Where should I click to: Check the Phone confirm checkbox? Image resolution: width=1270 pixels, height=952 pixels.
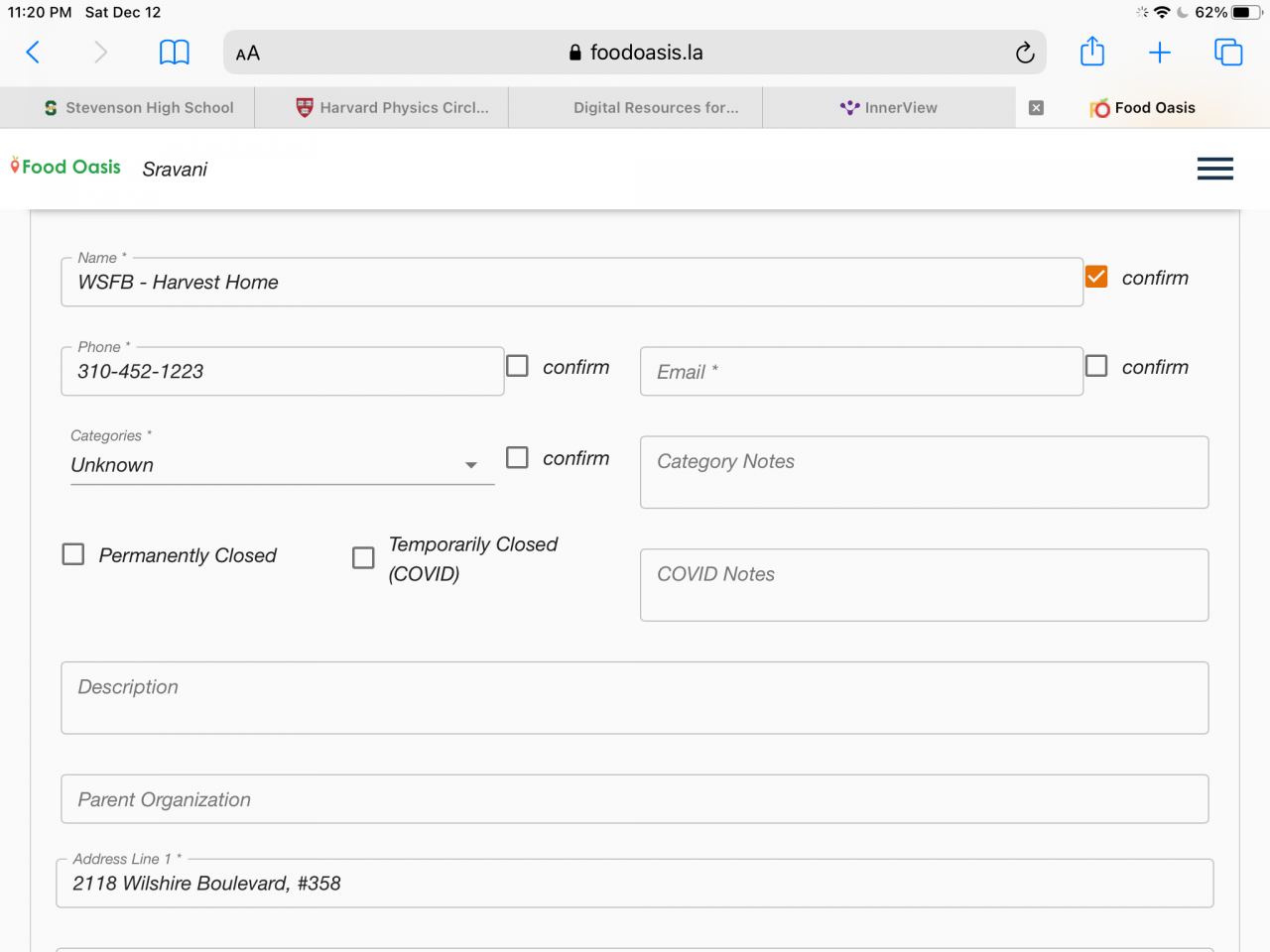click(517, 366)
